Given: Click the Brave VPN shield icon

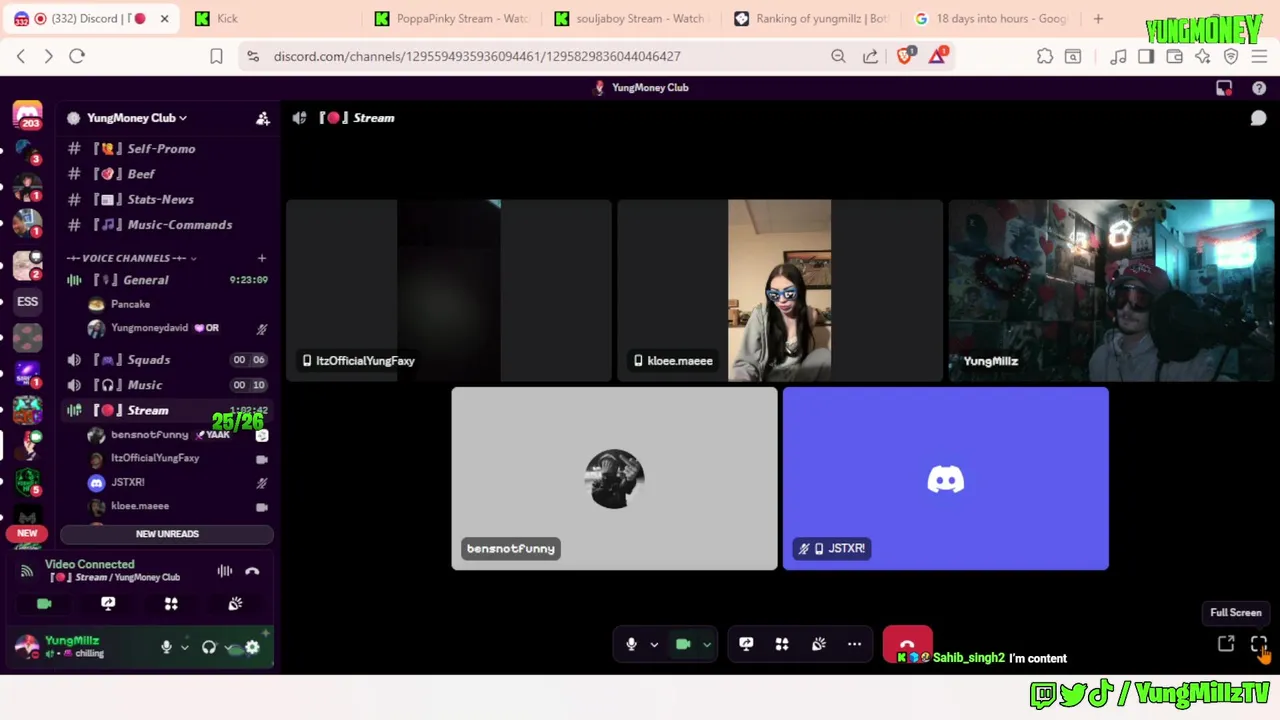Looking at the screenshot, I should tap(1231, 56).
